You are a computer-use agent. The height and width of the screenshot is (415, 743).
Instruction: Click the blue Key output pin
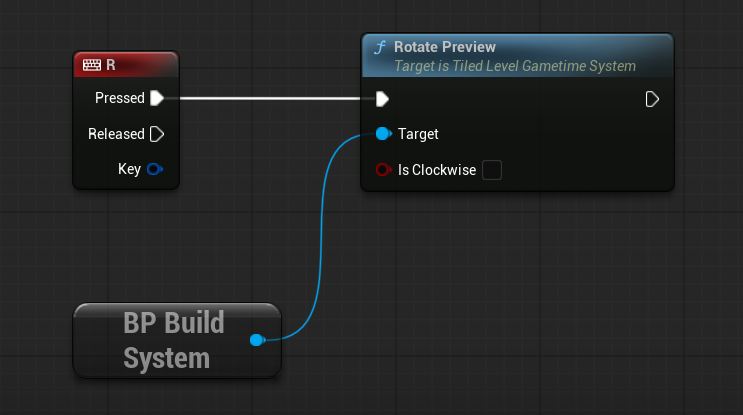coord(155,169)
